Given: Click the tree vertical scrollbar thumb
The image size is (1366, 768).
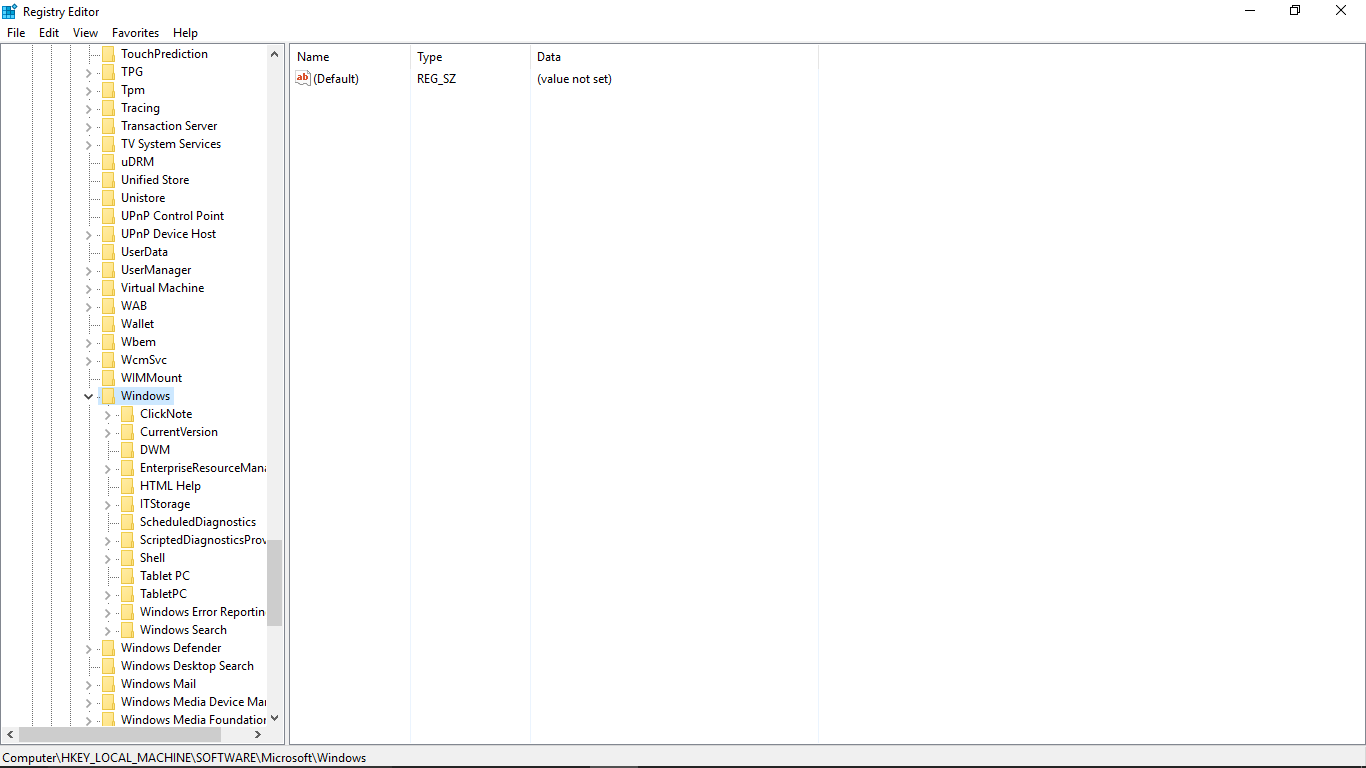Looking at the screenshot, I should click(x=275, y=583).
